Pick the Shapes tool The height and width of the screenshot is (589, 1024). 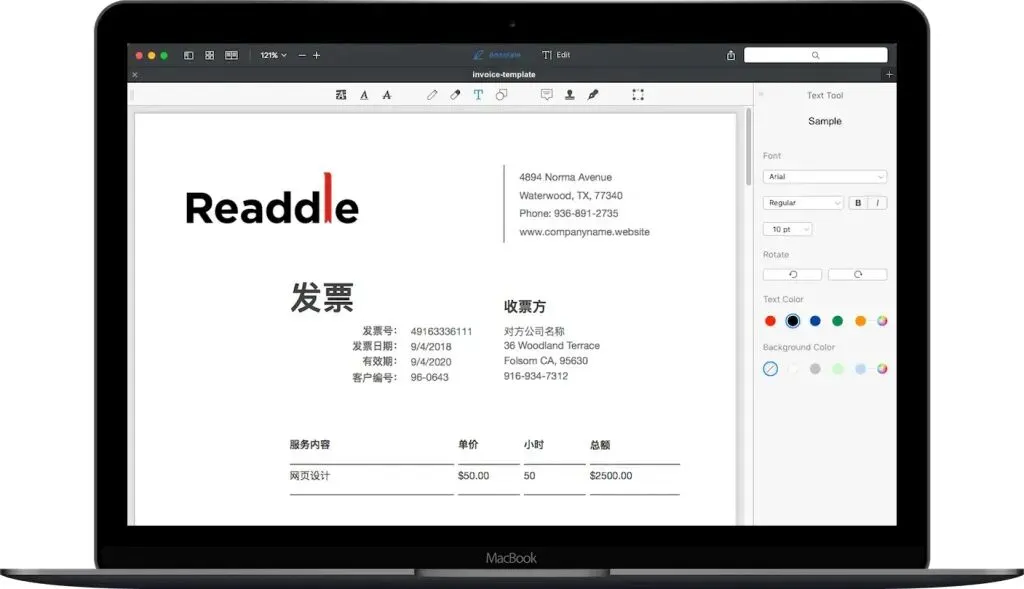pyautogui.click(x=501, y=95)
